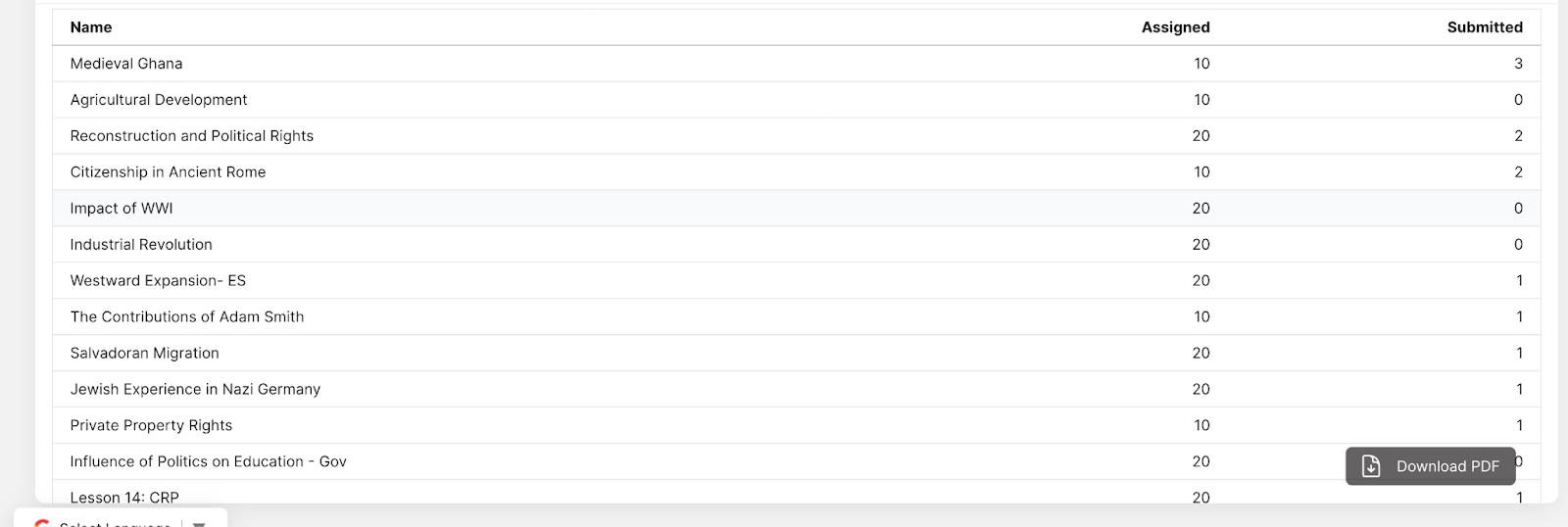Click the PDF file download icon
Image resolution: width=1568 pixels, height=527 pixels.
(1371, 466)
